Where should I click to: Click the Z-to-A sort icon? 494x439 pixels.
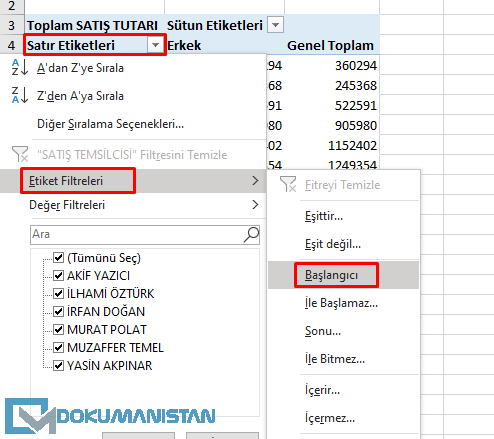(19, 95)
